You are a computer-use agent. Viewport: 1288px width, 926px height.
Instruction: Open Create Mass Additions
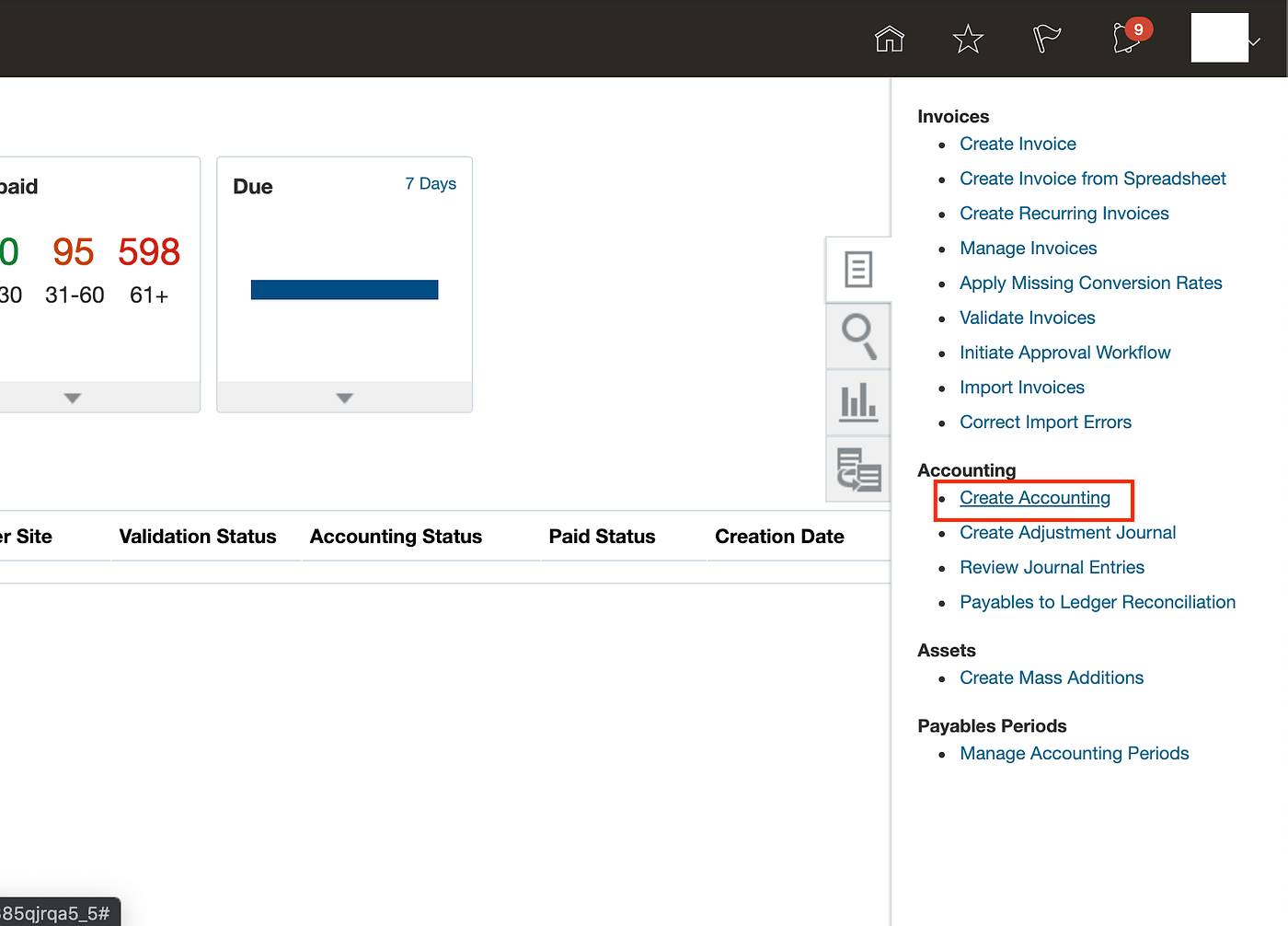(x=1052, y=678)
